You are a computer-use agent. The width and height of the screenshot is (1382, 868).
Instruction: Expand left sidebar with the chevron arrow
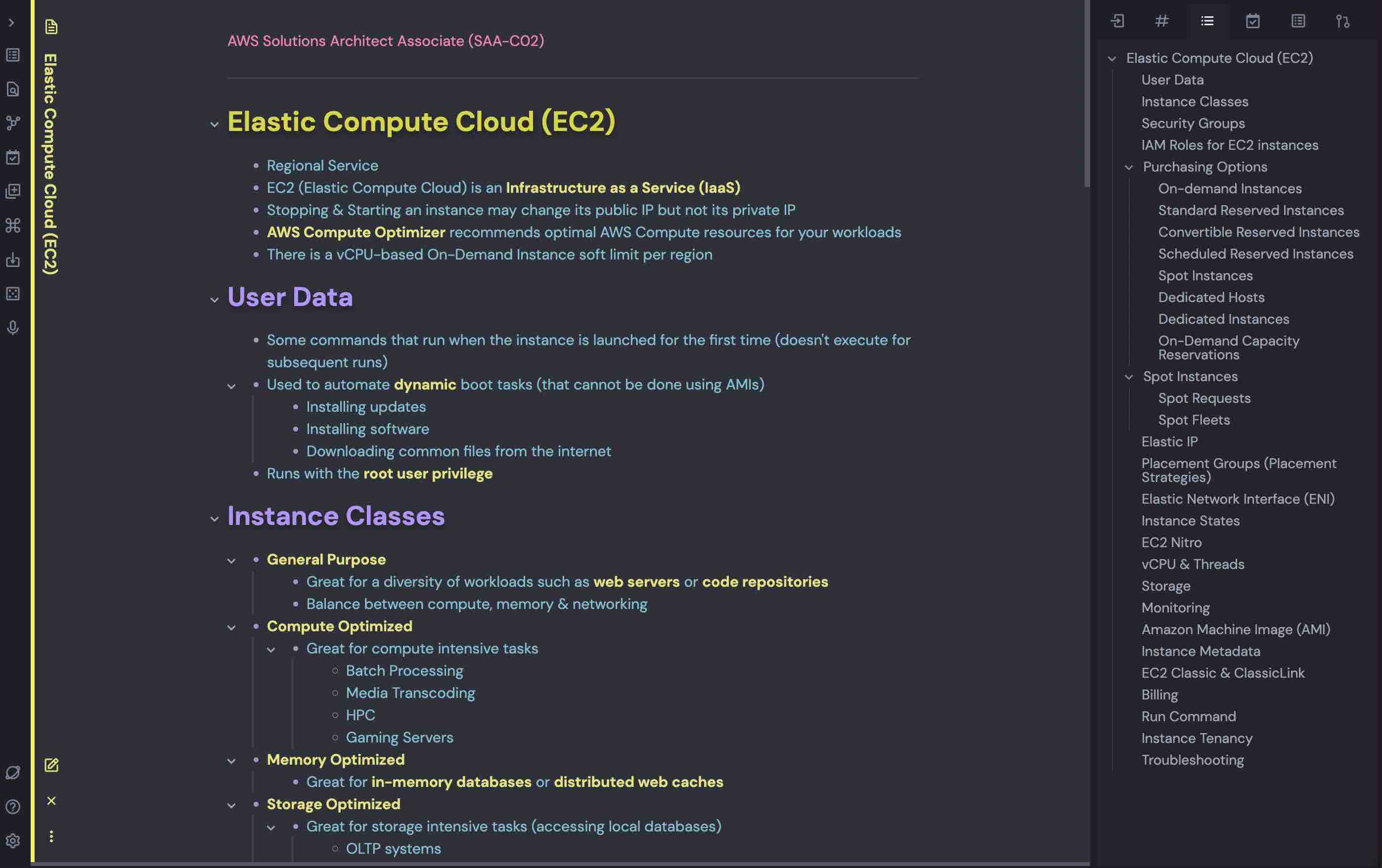coord(11,22)
